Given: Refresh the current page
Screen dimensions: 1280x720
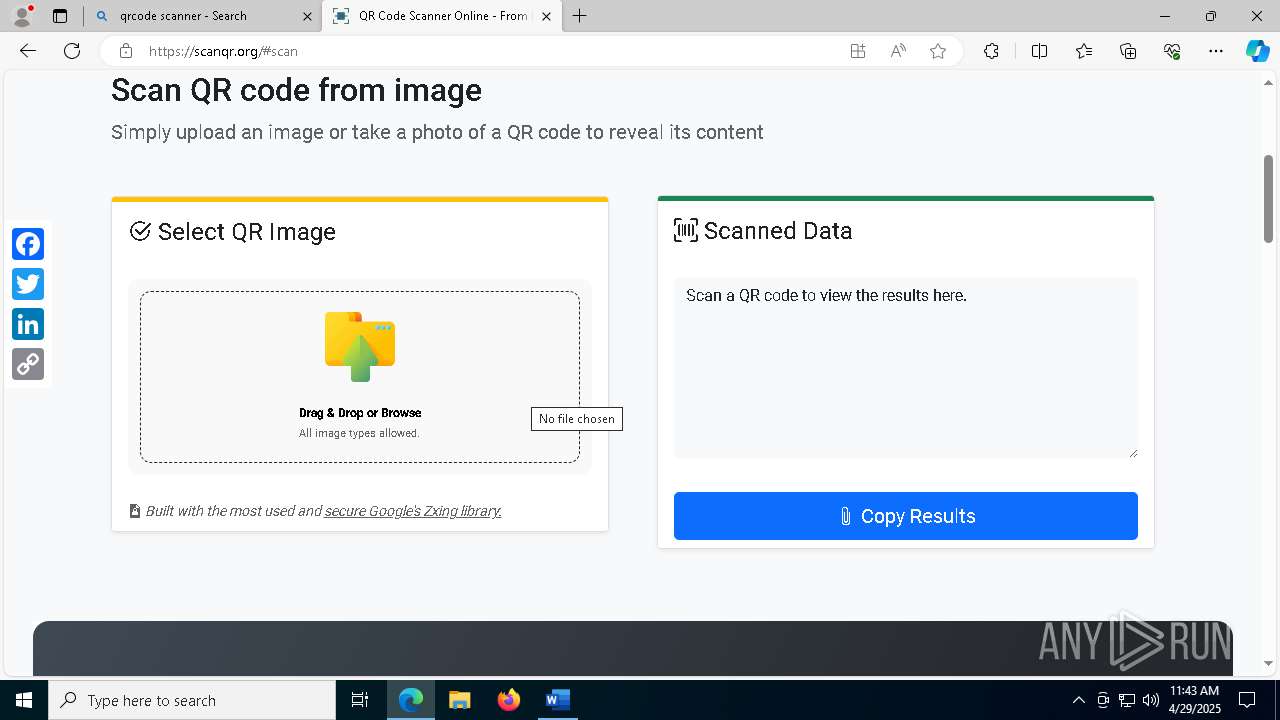Looking at the screenshot, I should coord(72,51).
